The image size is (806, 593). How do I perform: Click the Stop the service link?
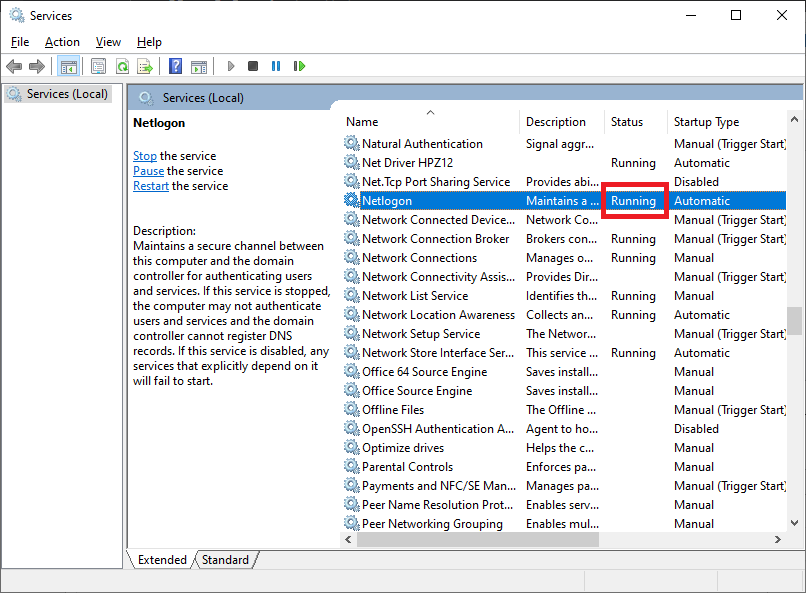click(145, 156)
